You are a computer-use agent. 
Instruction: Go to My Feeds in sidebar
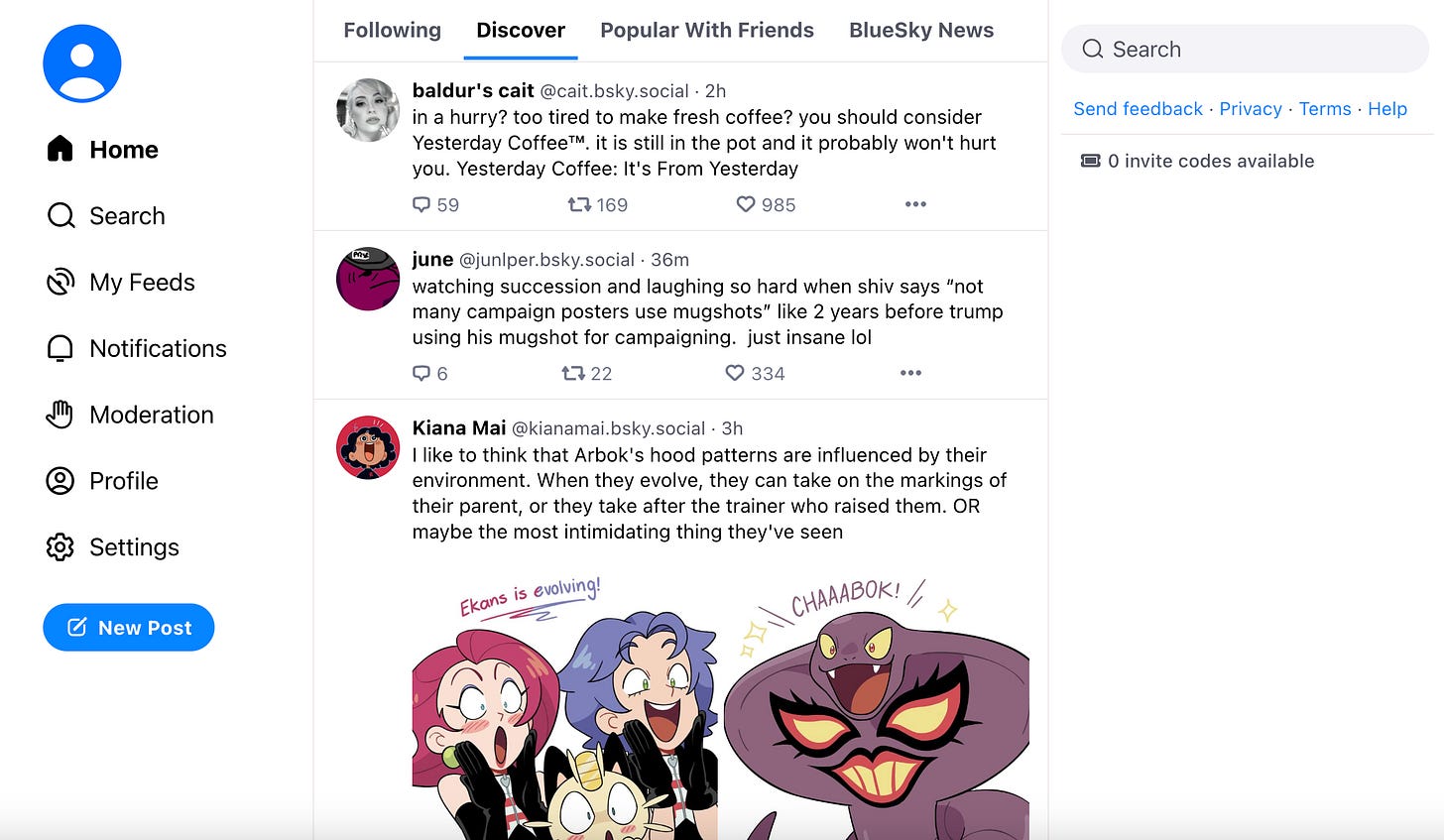click(120, 282)
